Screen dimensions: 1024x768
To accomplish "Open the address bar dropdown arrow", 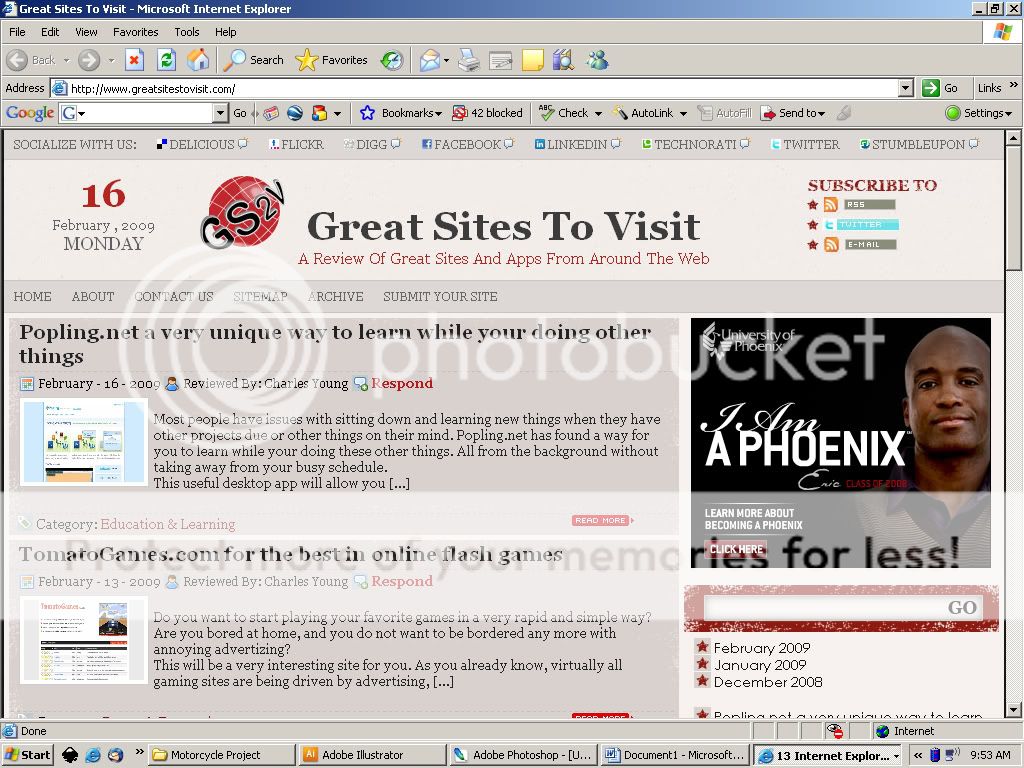I will pos(905,88).
